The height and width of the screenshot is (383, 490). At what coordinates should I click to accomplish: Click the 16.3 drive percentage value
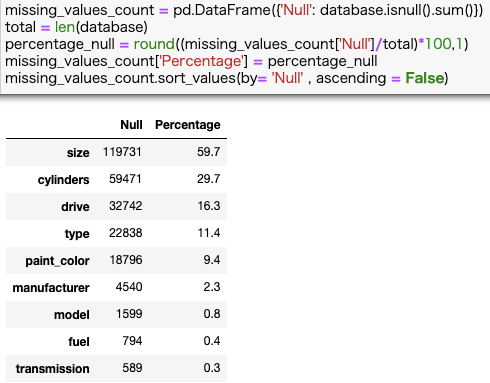[x=209, y=206]
